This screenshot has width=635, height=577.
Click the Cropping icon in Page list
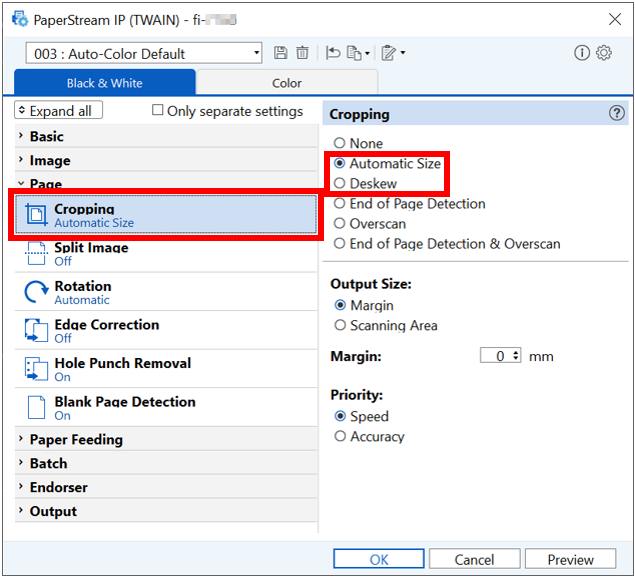[x=36, y=214]
